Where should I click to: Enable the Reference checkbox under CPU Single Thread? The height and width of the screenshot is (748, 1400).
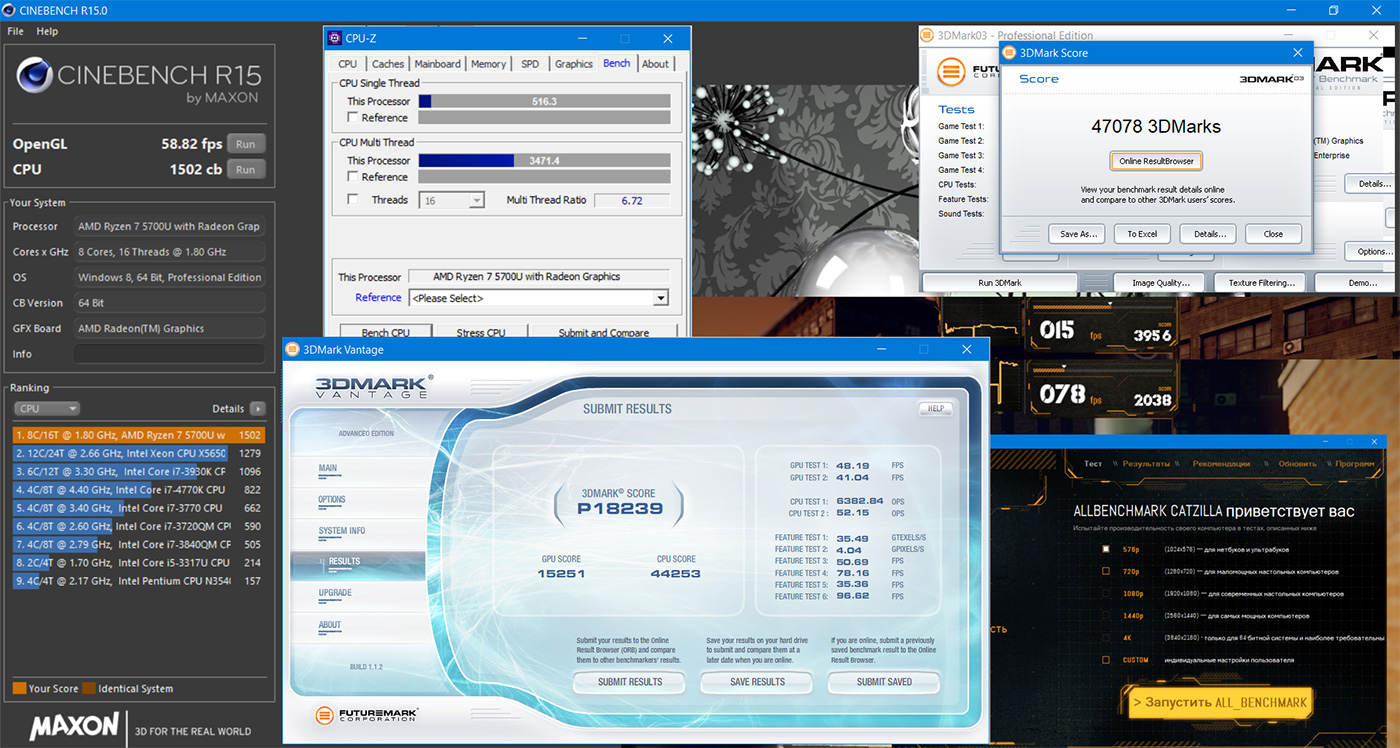click(355, 117)
